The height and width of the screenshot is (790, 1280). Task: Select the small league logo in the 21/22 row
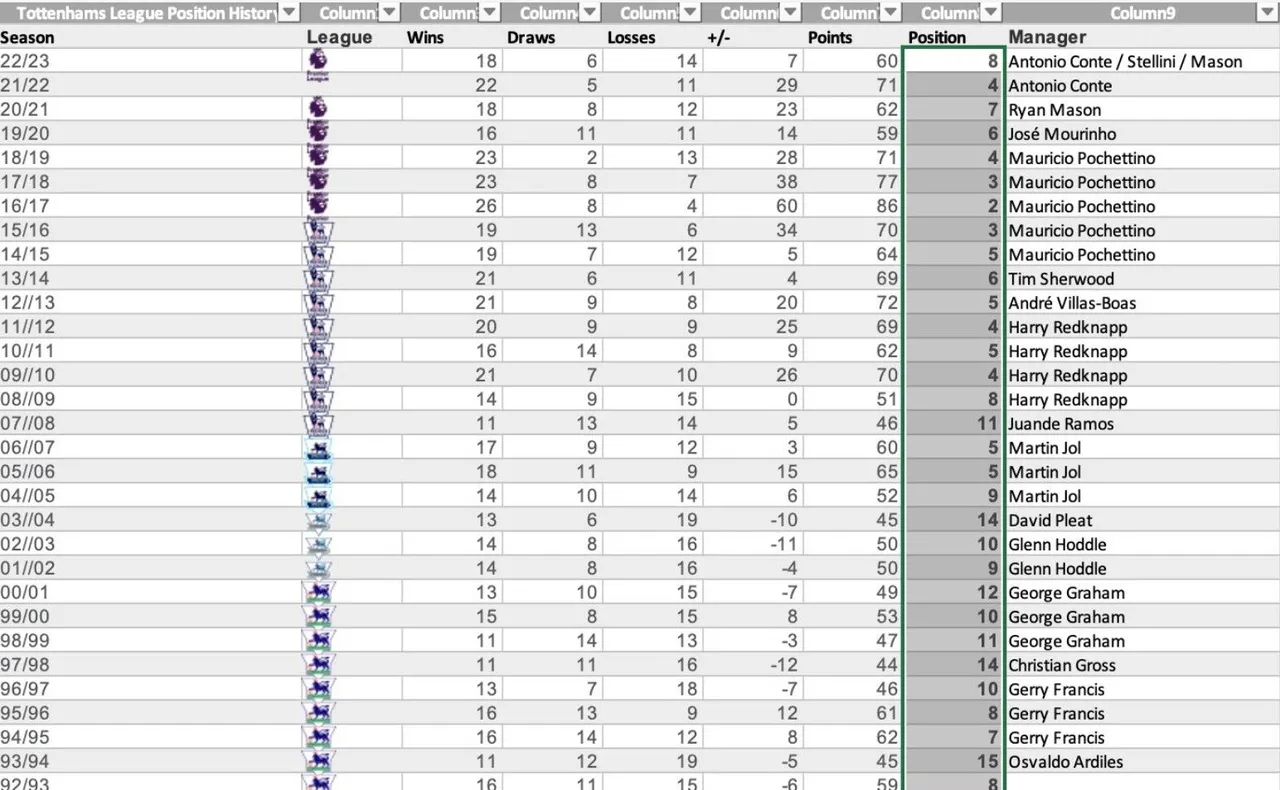tap(319, 77)
